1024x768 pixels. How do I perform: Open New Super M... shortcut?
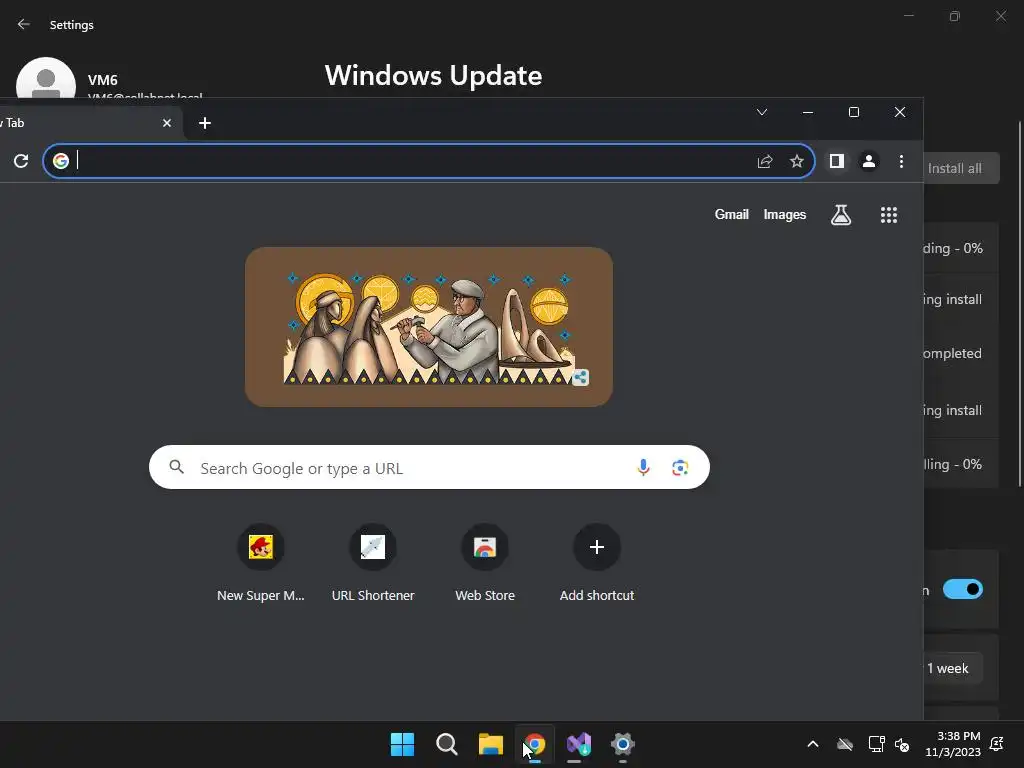point(261,562)
